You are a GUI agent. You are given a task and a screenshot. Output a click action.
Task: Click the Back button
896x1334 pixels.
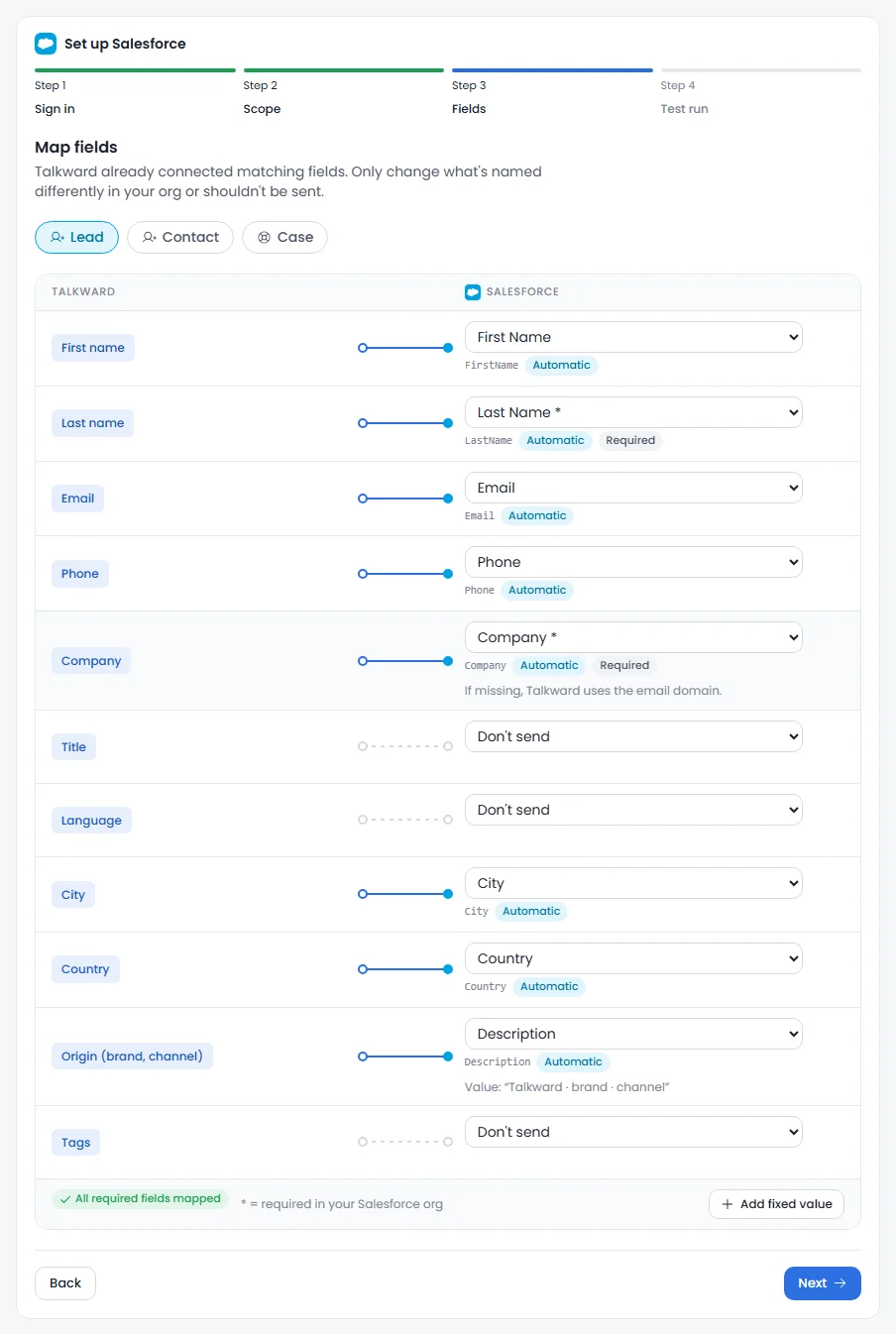click(65, 1283)
